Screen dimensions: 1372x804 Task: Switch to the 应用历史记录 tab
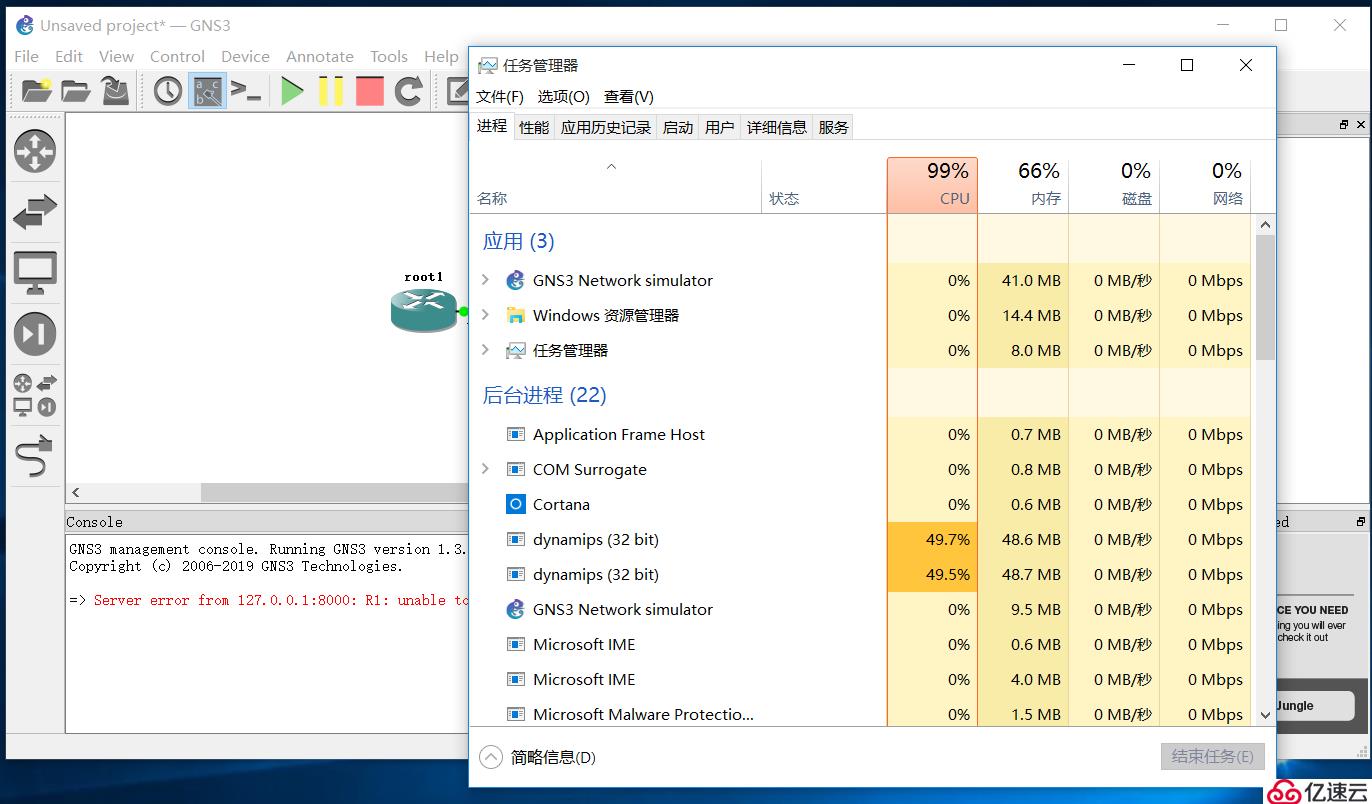[606, 127]
